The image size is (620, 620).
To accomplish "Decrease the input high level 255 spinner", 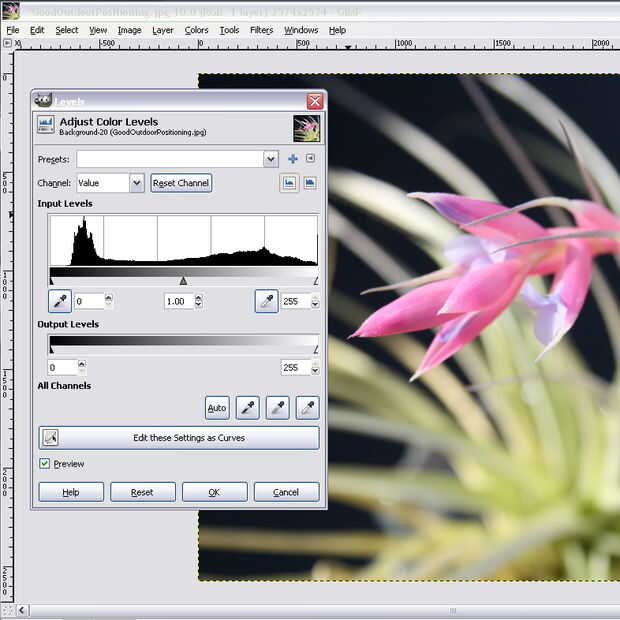I will [315, 305].
